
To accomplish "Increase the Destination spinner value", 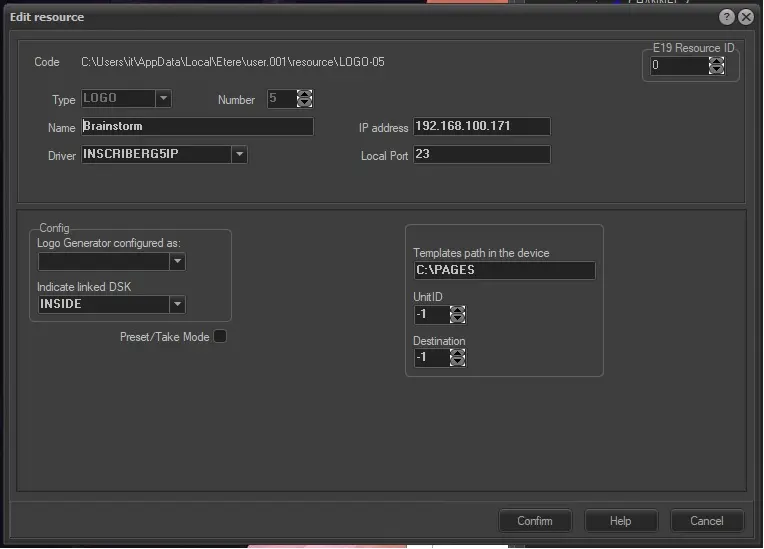I will point(457,353).
